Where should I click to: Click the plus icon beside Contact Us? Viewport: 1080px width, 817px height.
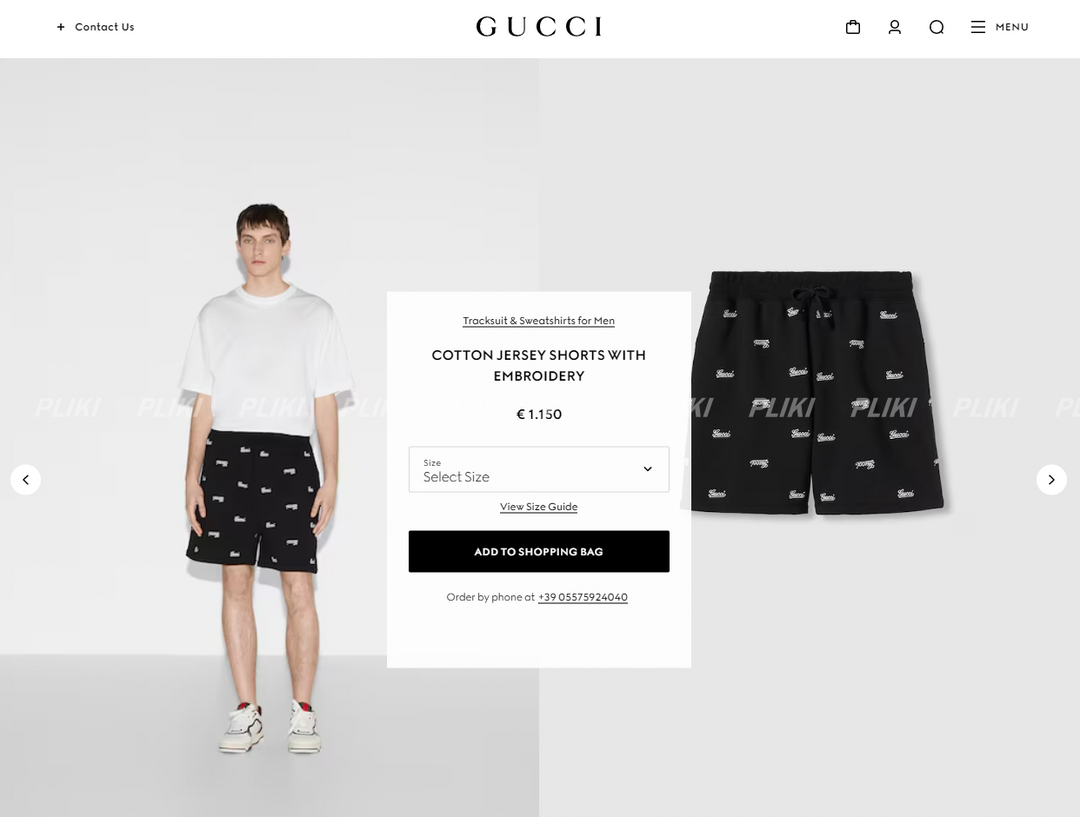click(x=61, y=27)
